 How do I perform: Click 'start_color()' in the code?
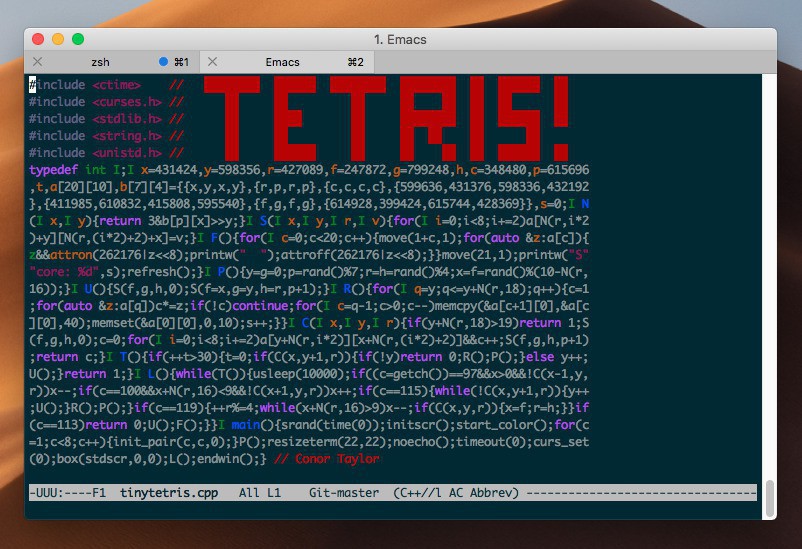click(501, 425)
